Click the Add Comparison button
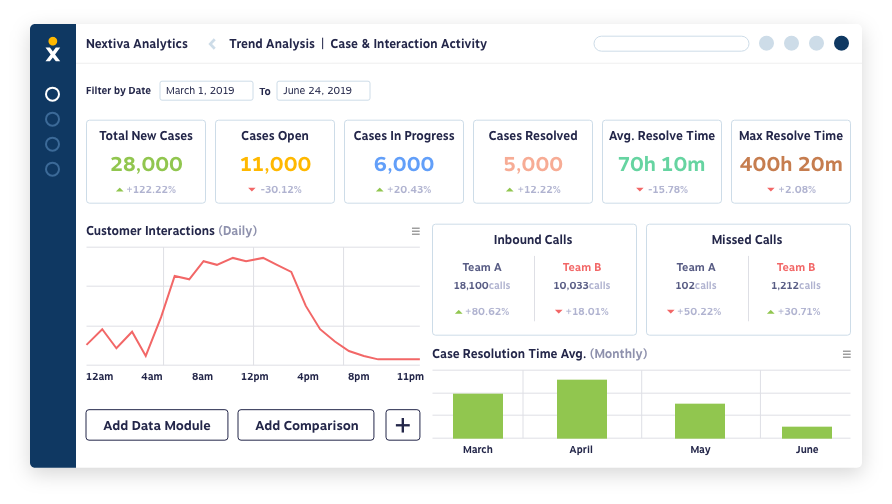 click(306, 425)
